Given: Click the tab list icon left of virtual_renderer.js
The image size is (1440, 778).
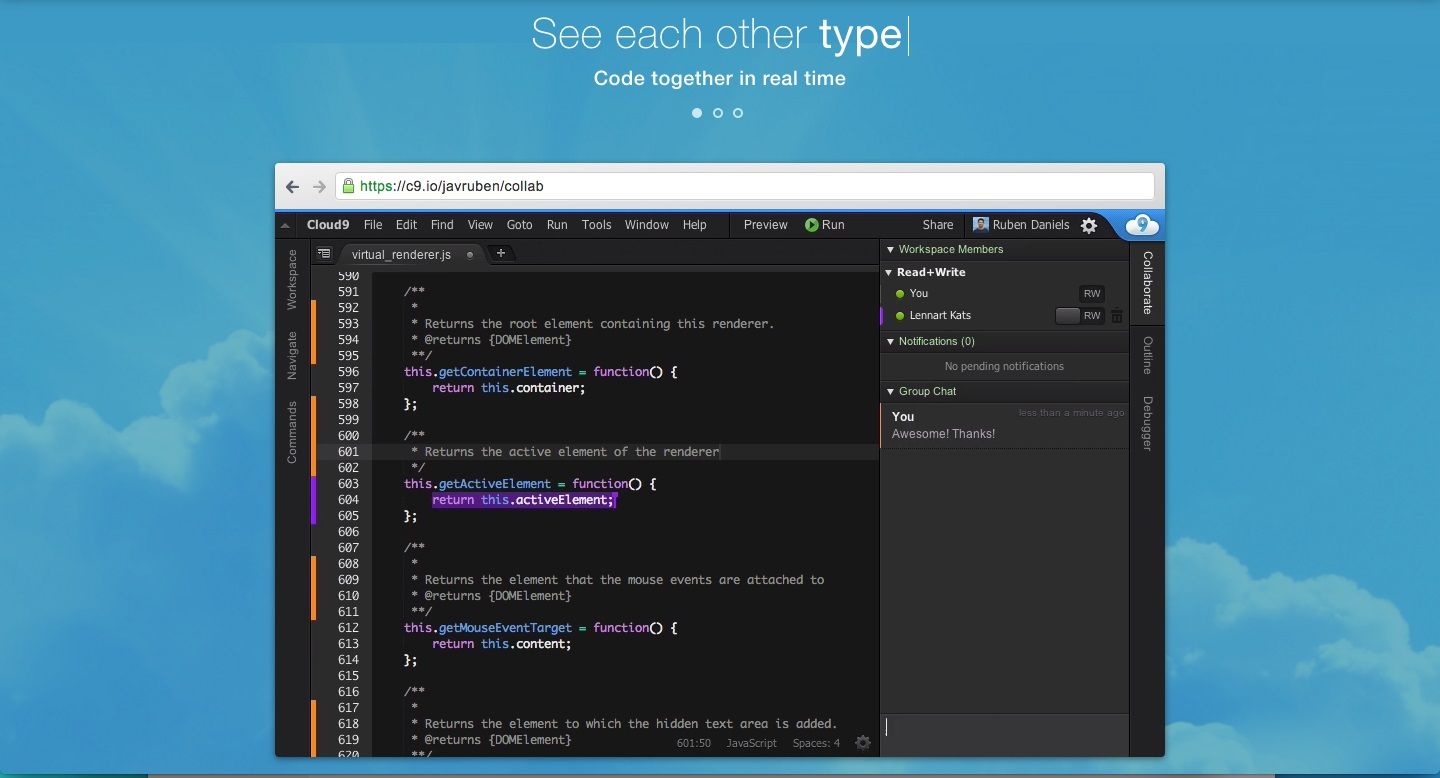Looking at the screenshot, I should pyautogui.click(x=323, y=254).
